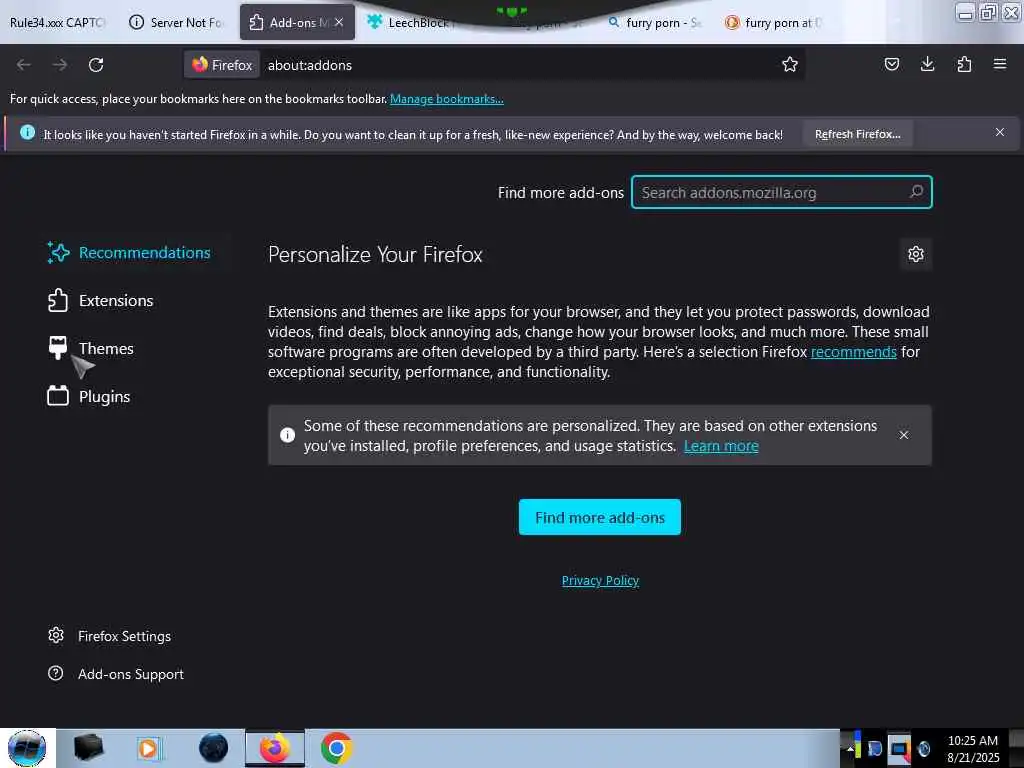Close the Add-ons Manager tab
Screen dimensions: 1024x768
tap(339, 22)
